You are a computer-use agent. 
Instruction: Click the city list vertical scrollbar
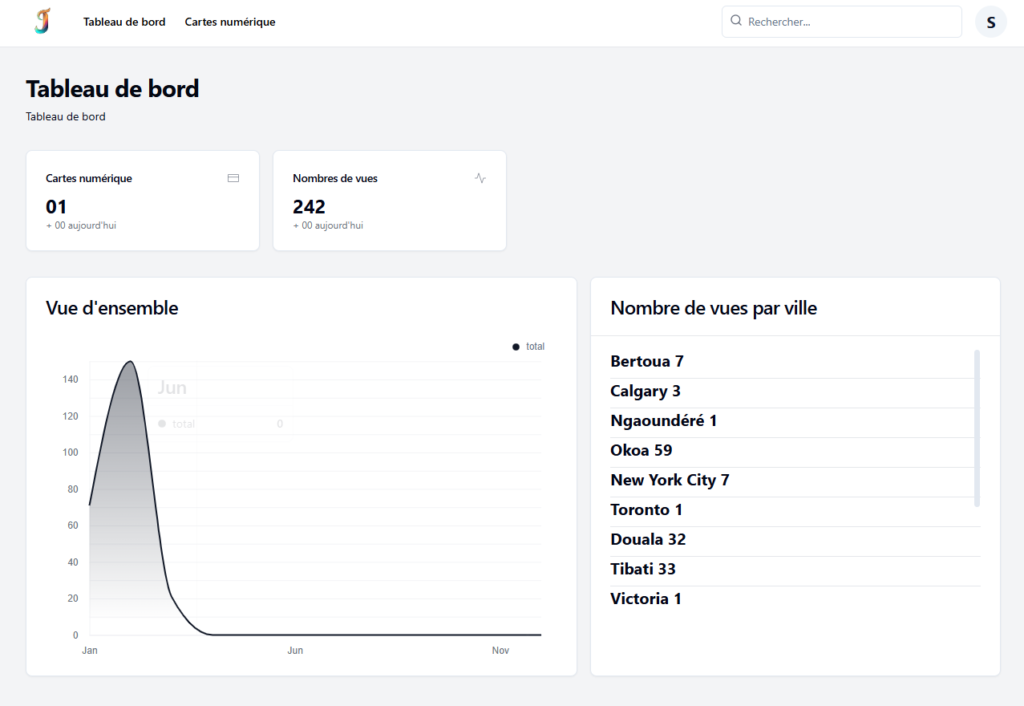click(x=977, y=427)
